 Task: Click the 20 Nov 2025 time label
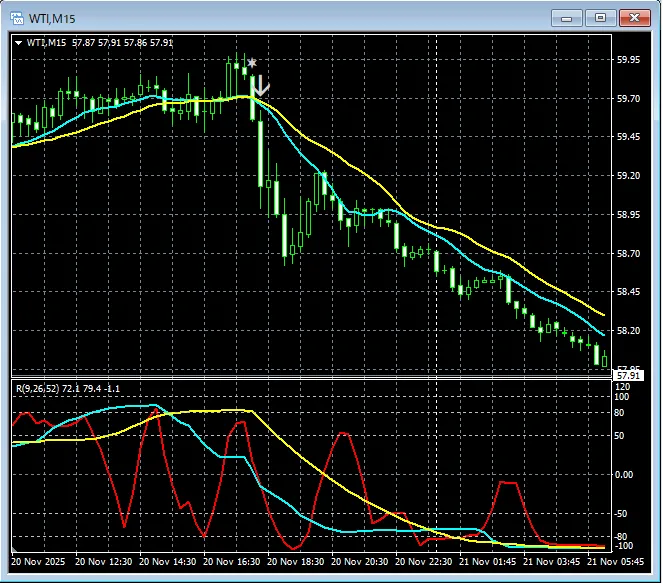tap(38, 562)
